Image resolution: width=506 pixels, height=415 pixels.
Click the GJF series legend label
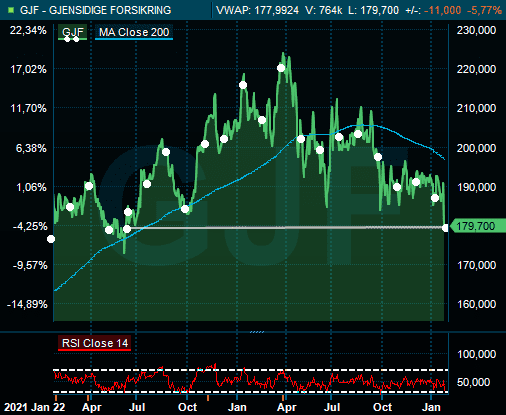click(73, 32)
